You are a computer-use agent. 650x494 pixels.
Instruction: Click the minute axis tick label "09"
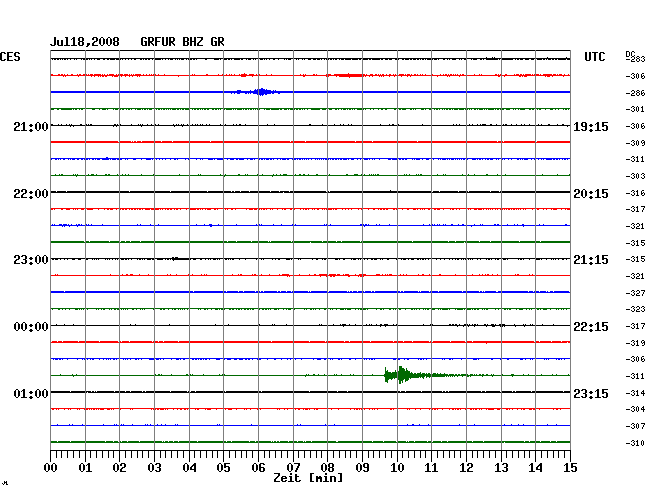click(362, 468)
